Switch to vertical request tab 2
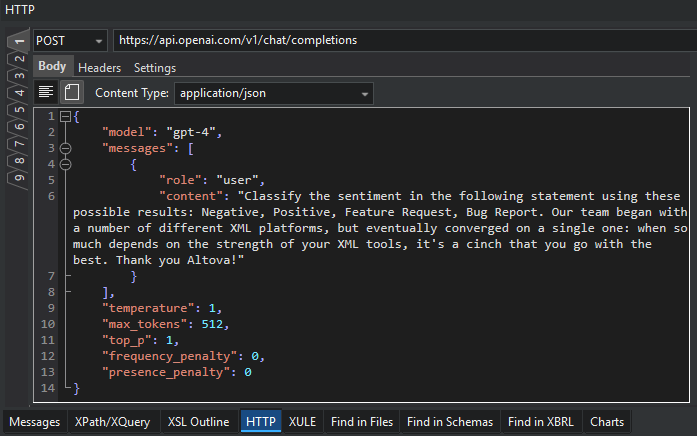 [17, 58]
